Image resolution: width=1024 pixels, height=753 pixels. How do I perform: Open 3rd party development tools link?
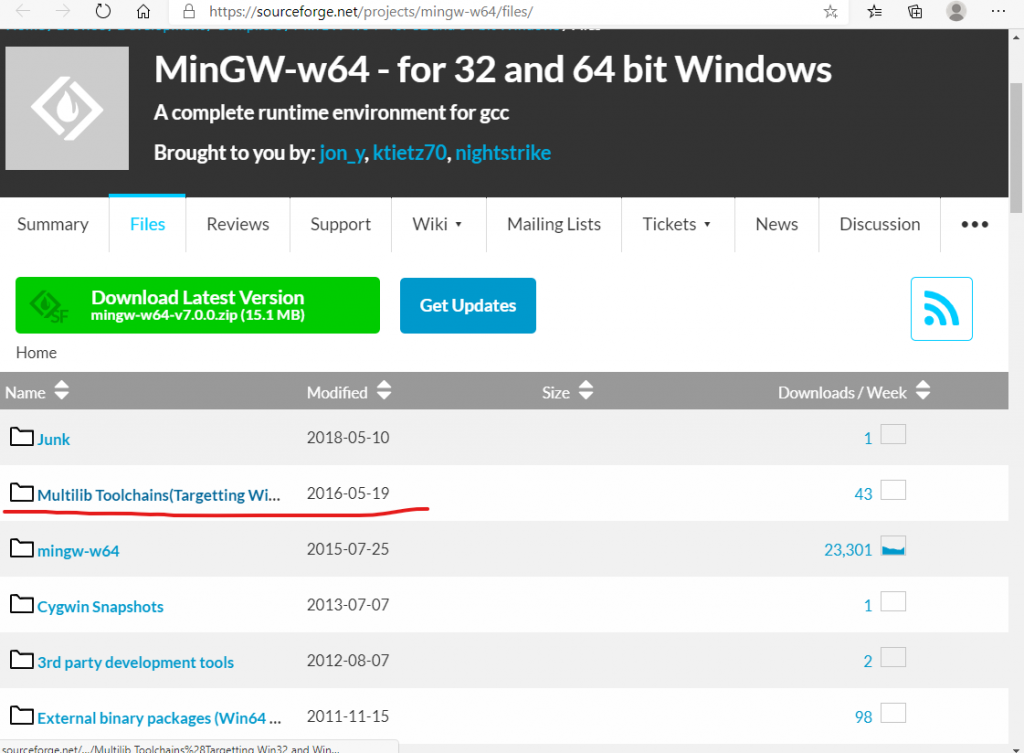135,662
